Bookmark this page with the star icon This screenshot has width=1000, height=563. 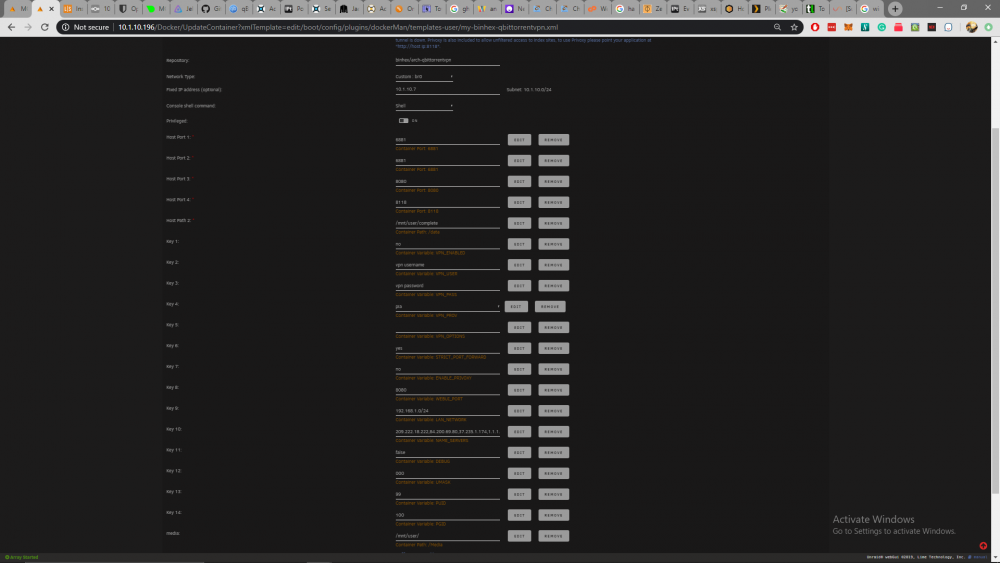(794, 27)
